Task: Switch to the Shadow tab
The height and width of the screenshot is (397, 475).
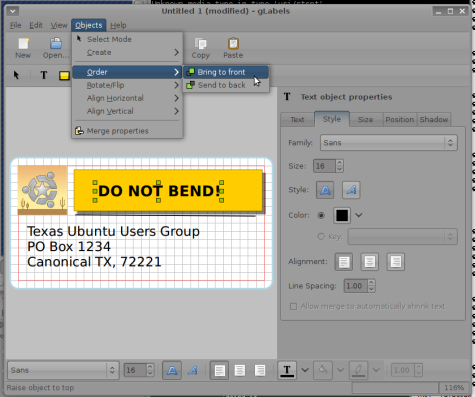Action: tap(434, 119)
